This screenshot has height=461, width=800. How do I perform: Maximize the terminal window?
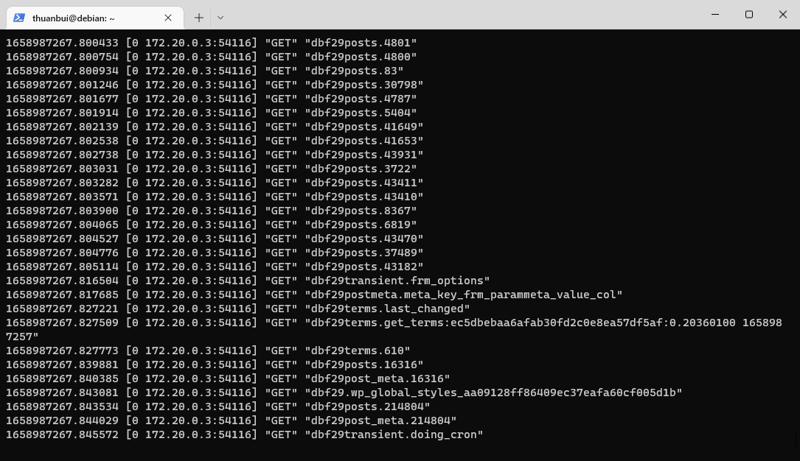(749, 15)
